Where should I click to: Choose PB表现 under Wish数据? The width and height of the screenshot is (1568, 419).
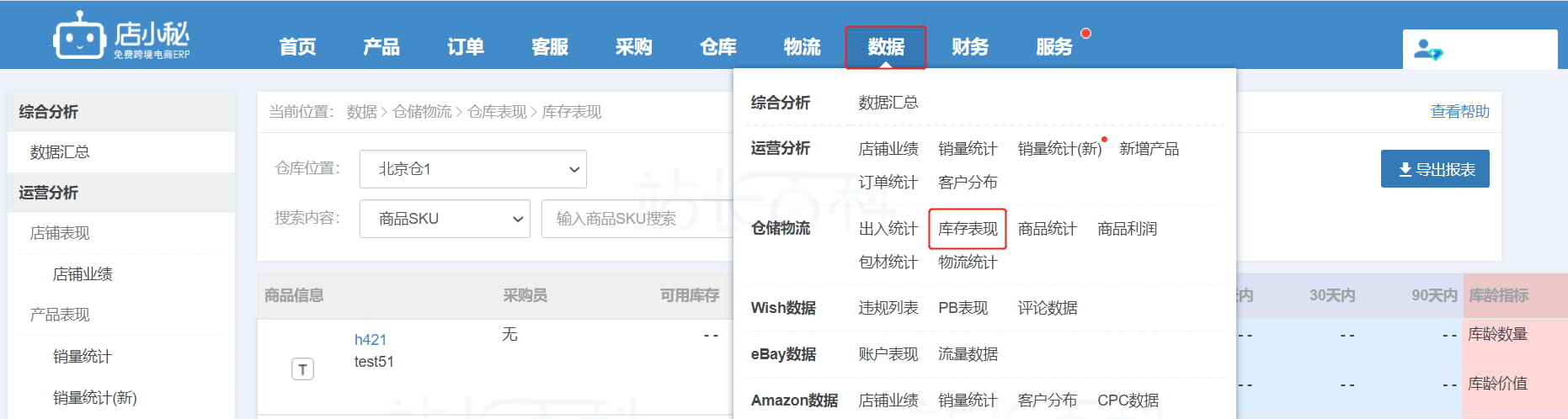tap(963, 308)
